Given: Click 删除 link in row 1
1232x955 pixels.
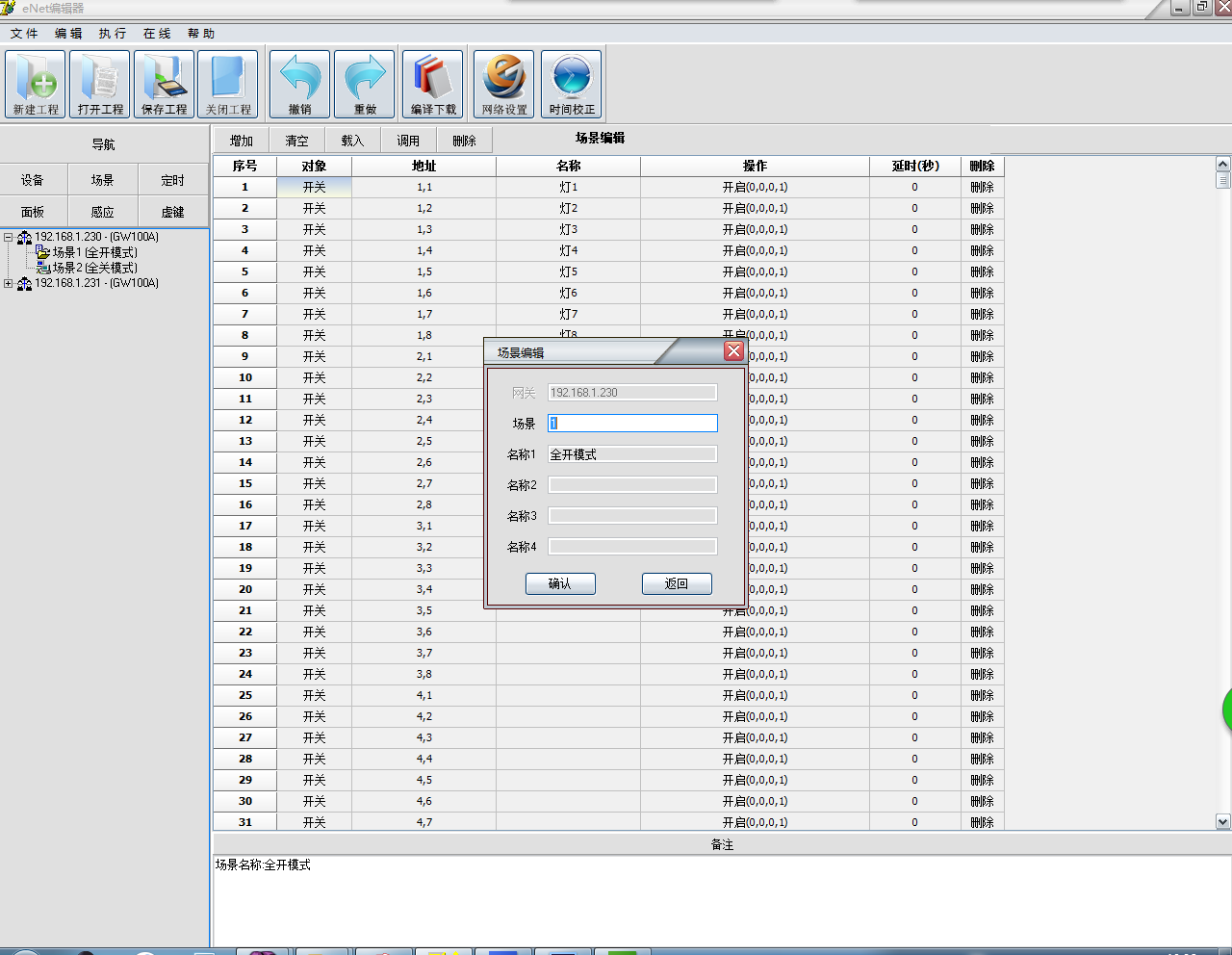Looking at the screenshot, I should tap(982, 188).
